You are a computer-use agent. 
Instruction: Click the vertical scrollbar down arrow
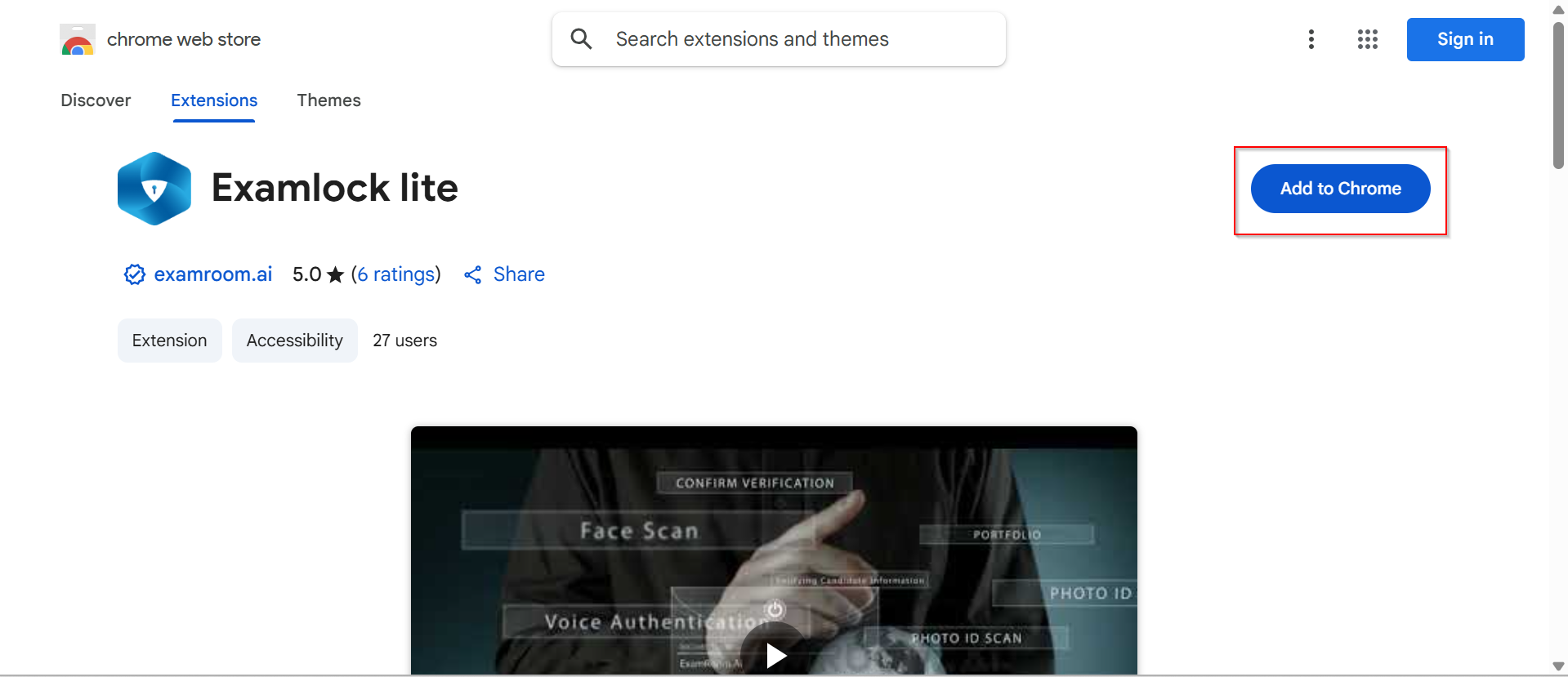pyautogui.click(x=1558, y=666)
